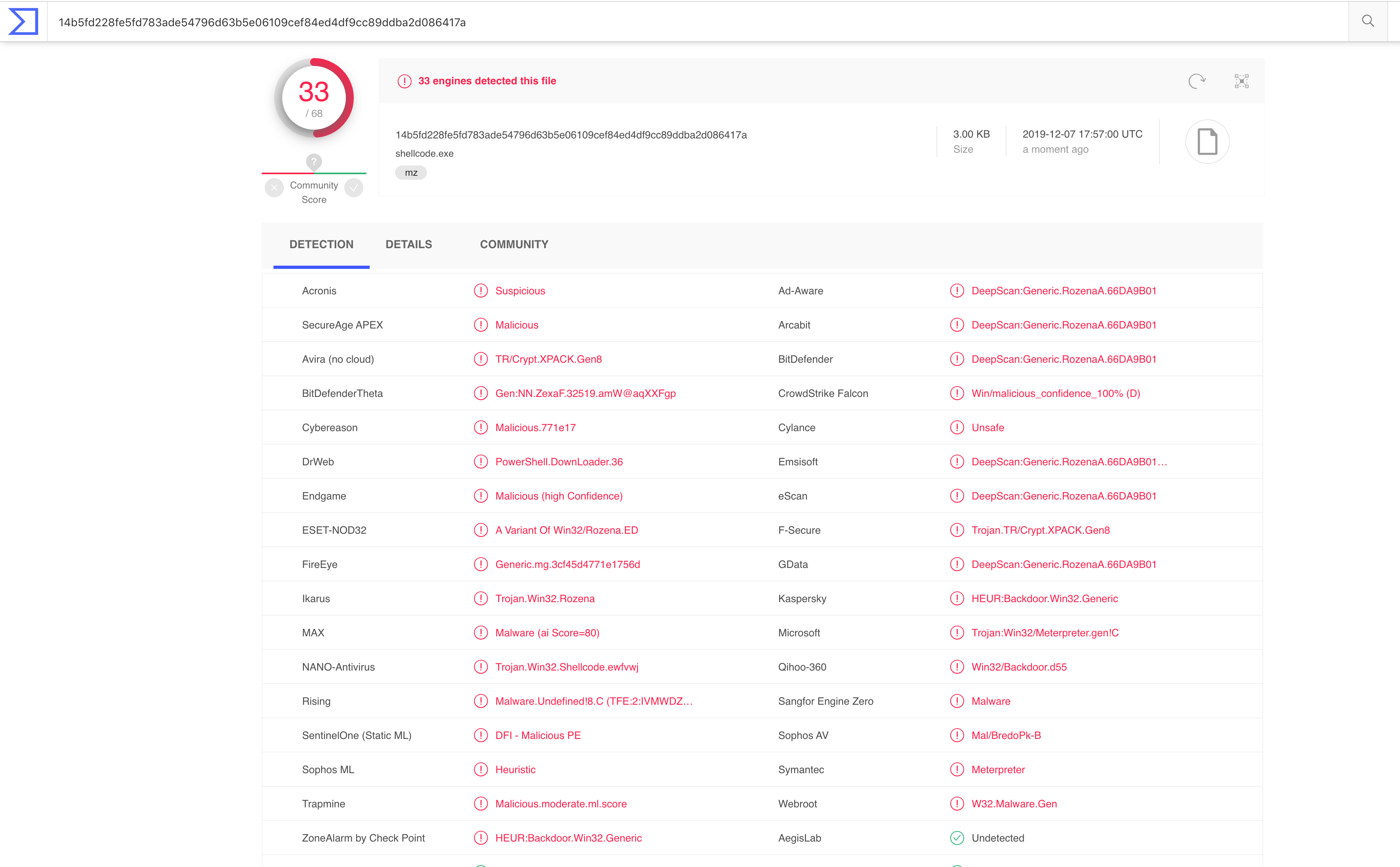Image resolution: width=1400 pixels, height=867 pixels.
Task: Click A Variant Of Win32/Rozena.ED result
Action: pyautogui.click(x=567, y=531)
